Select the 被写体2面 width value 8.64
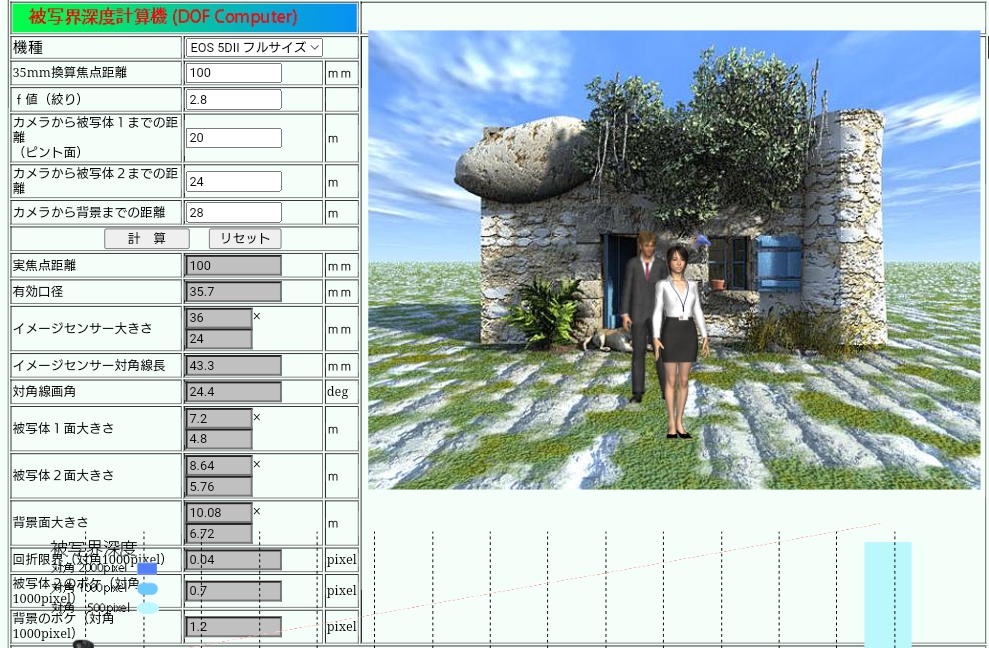The height and width of the screenshot is (648, 989). pos(219,466)
